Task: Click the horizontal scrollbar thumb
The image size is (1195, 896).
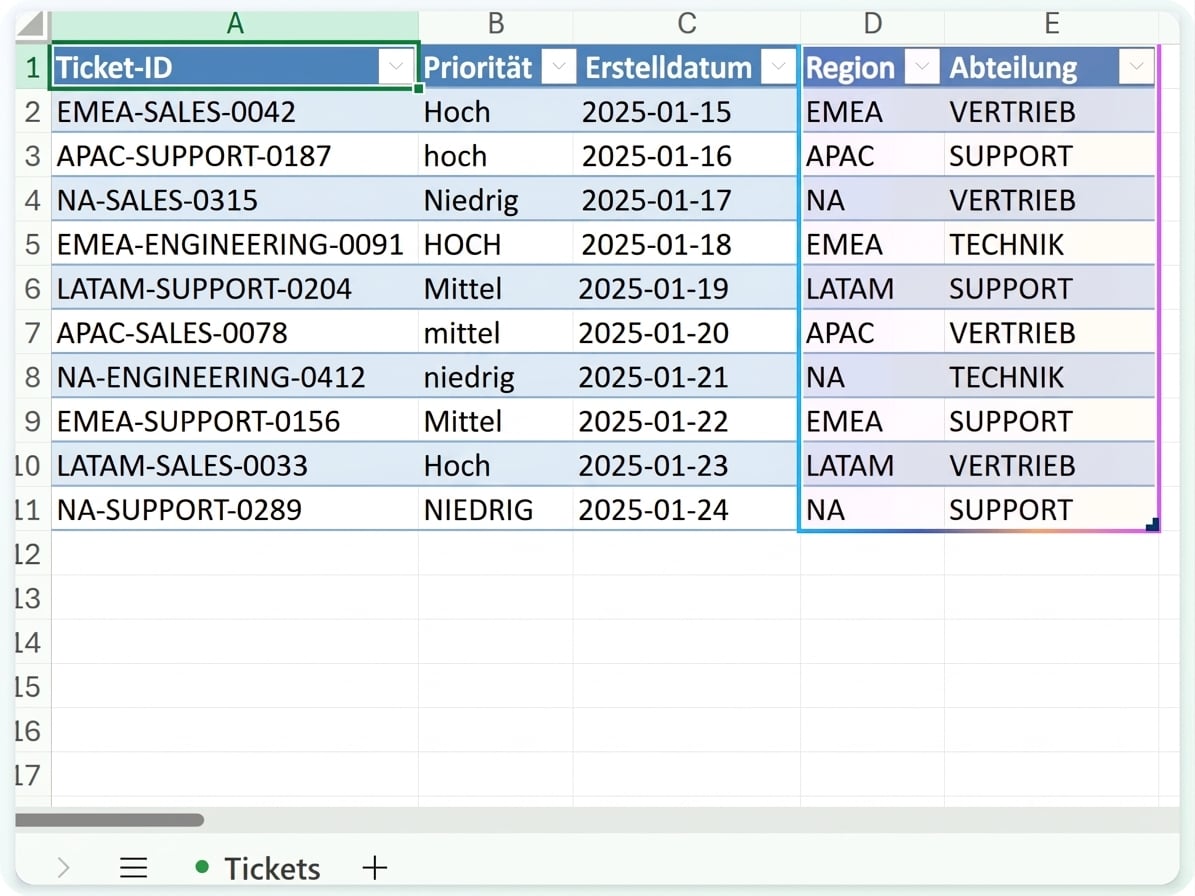Action: tap(110, 820)
